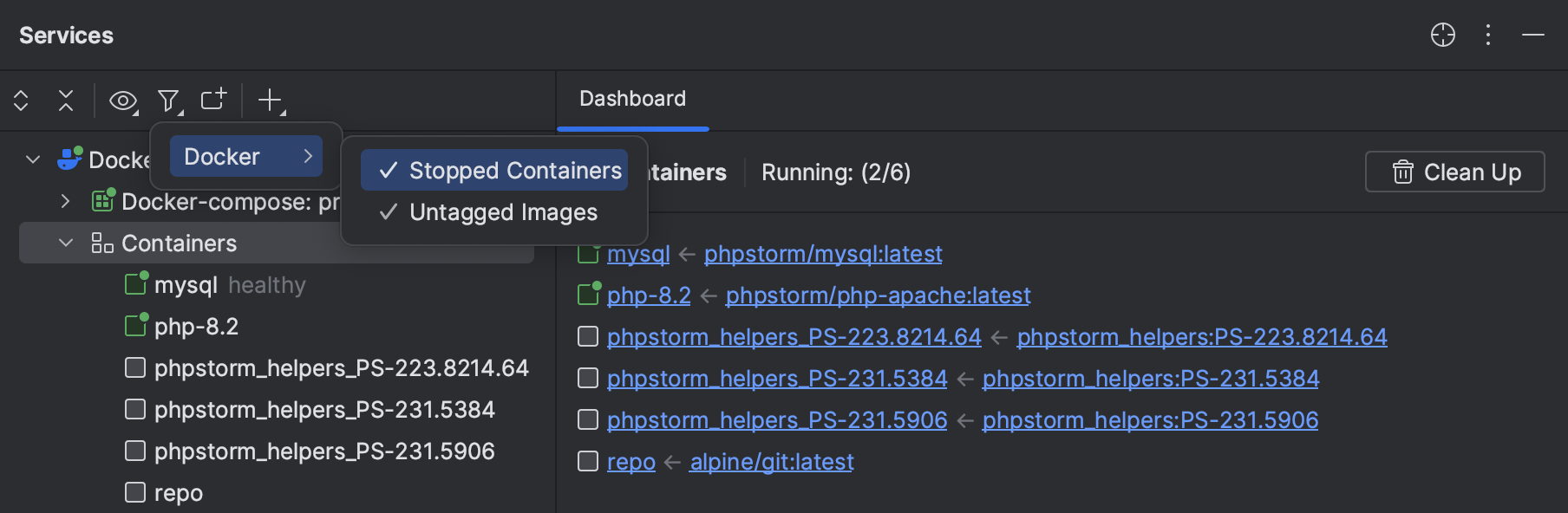The image size is (1568, 513).
Task: Click the filter funnel icon
Action: [x=168, y=101]
